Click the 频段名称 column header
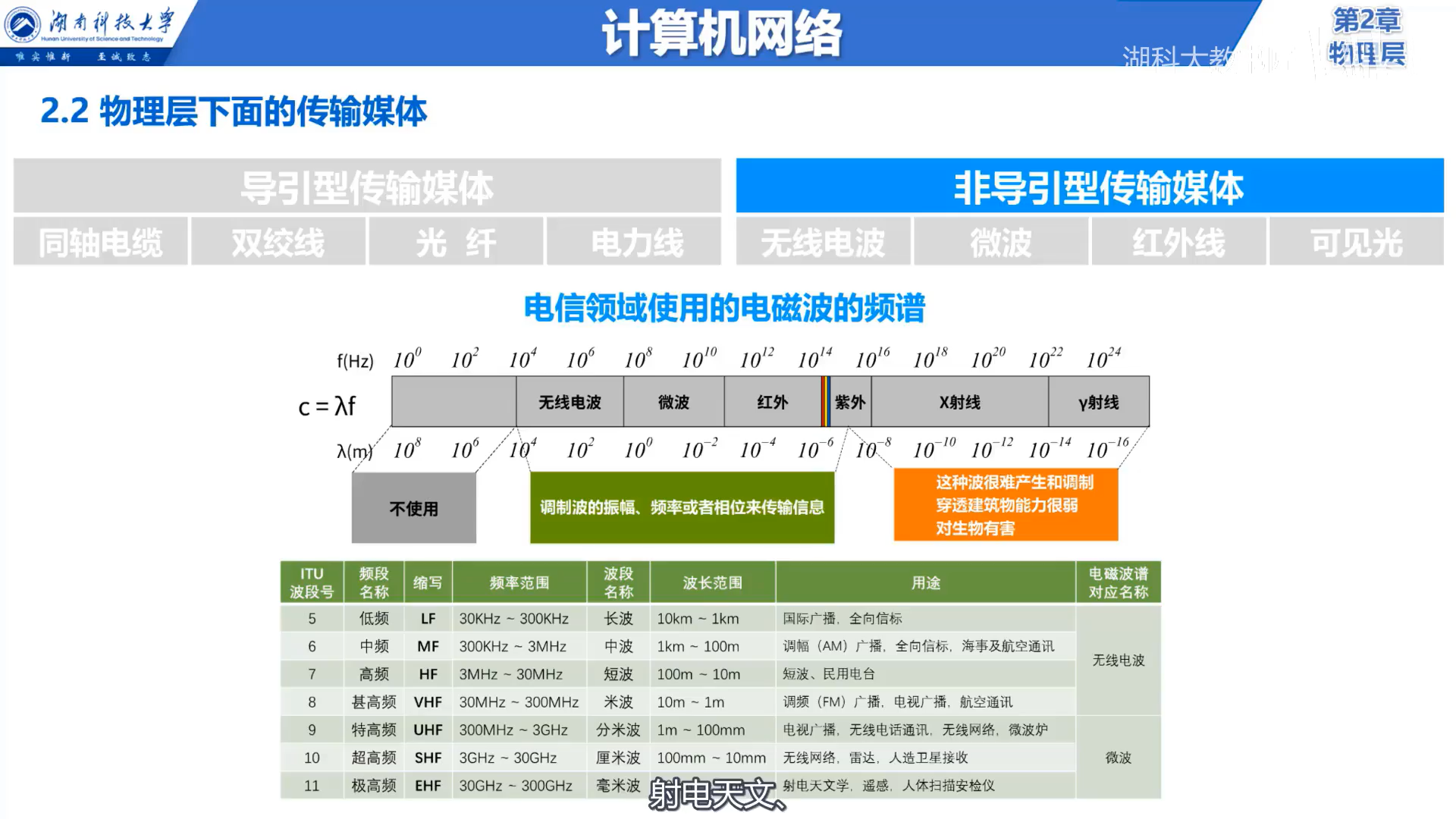Viewport: 1456px width, 819px height. (374, 582)
